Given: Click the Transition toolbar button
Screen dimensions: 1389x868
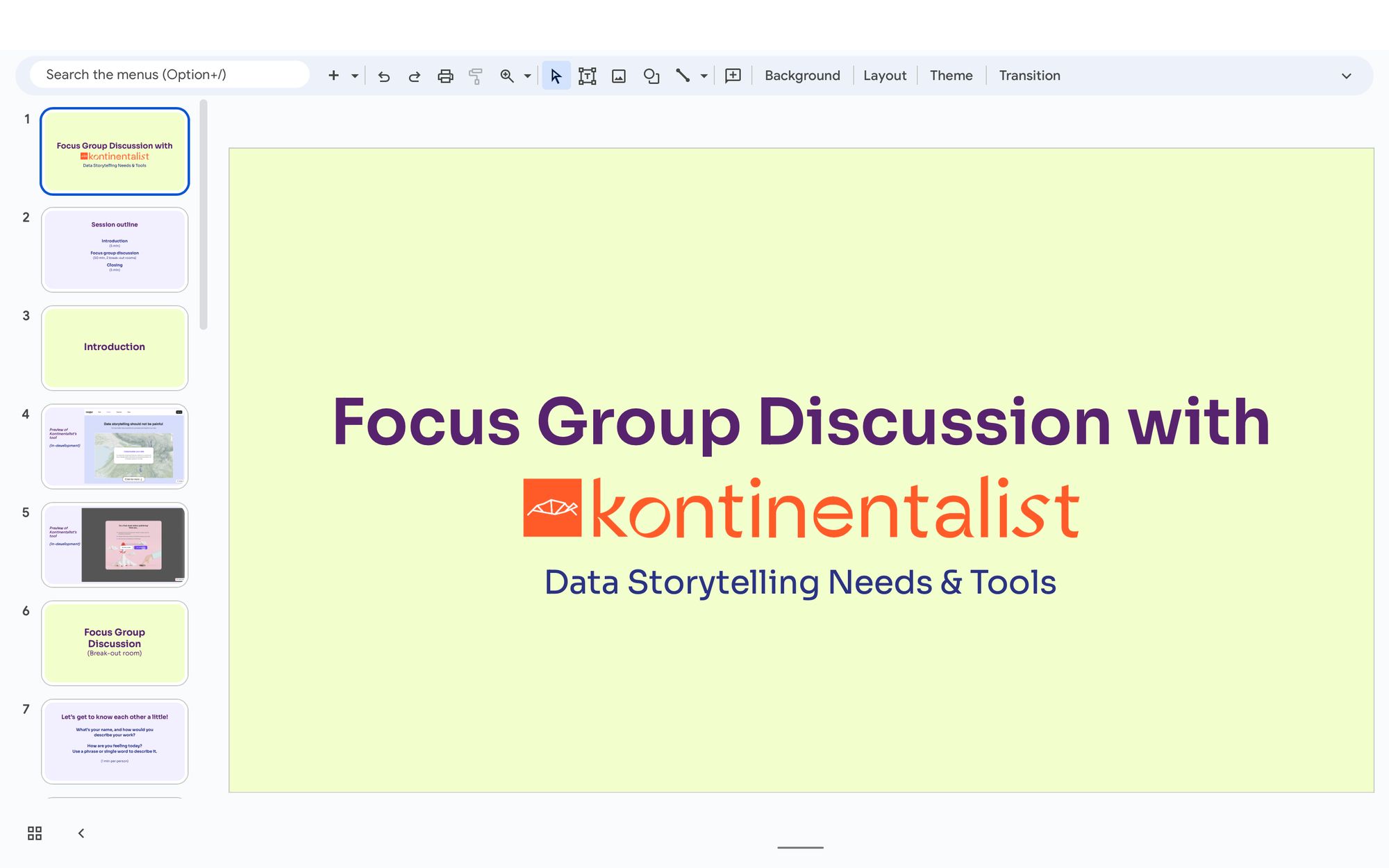Looking at the screenshot, I should tap(1029, 76).
